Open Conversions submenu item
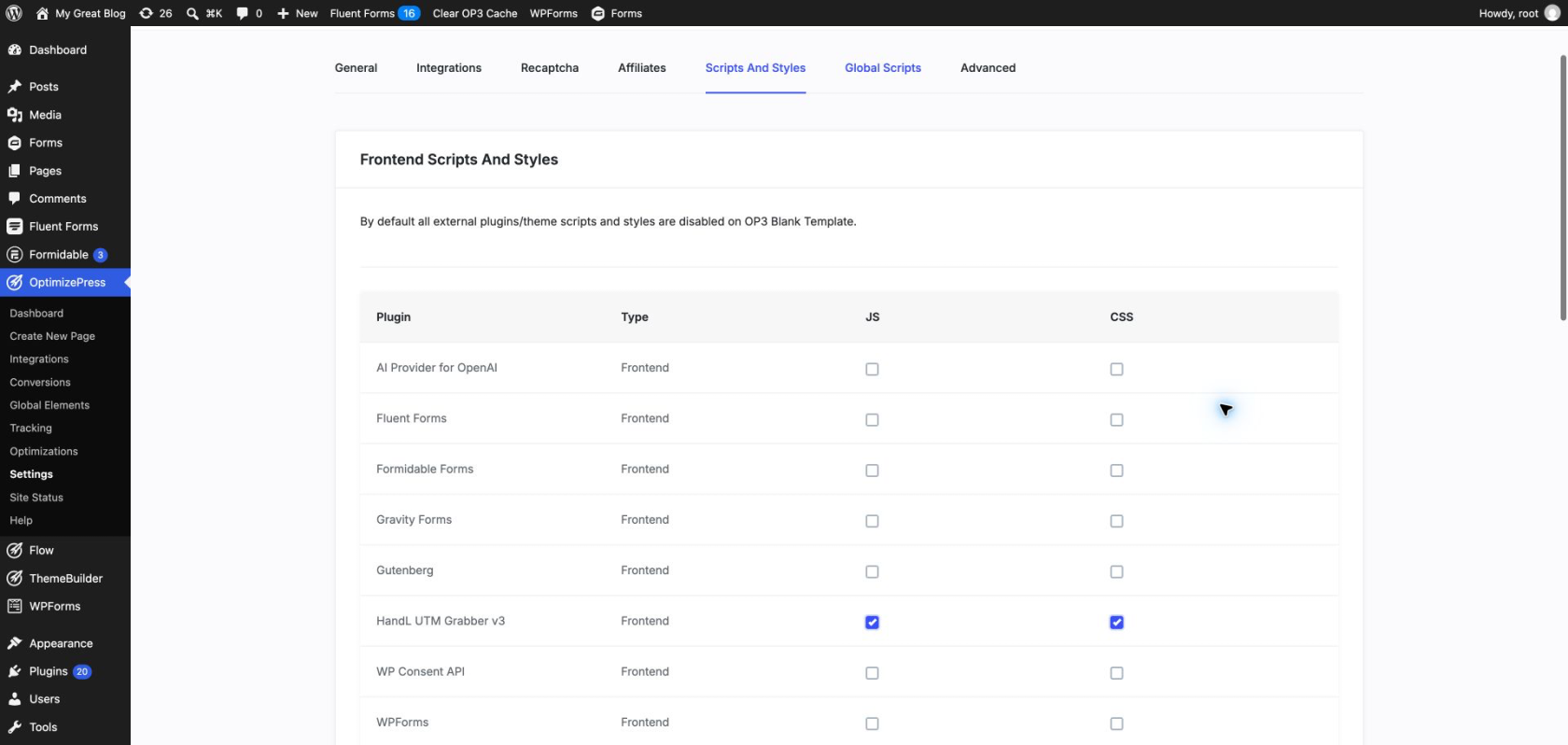 tap(40, 382)
